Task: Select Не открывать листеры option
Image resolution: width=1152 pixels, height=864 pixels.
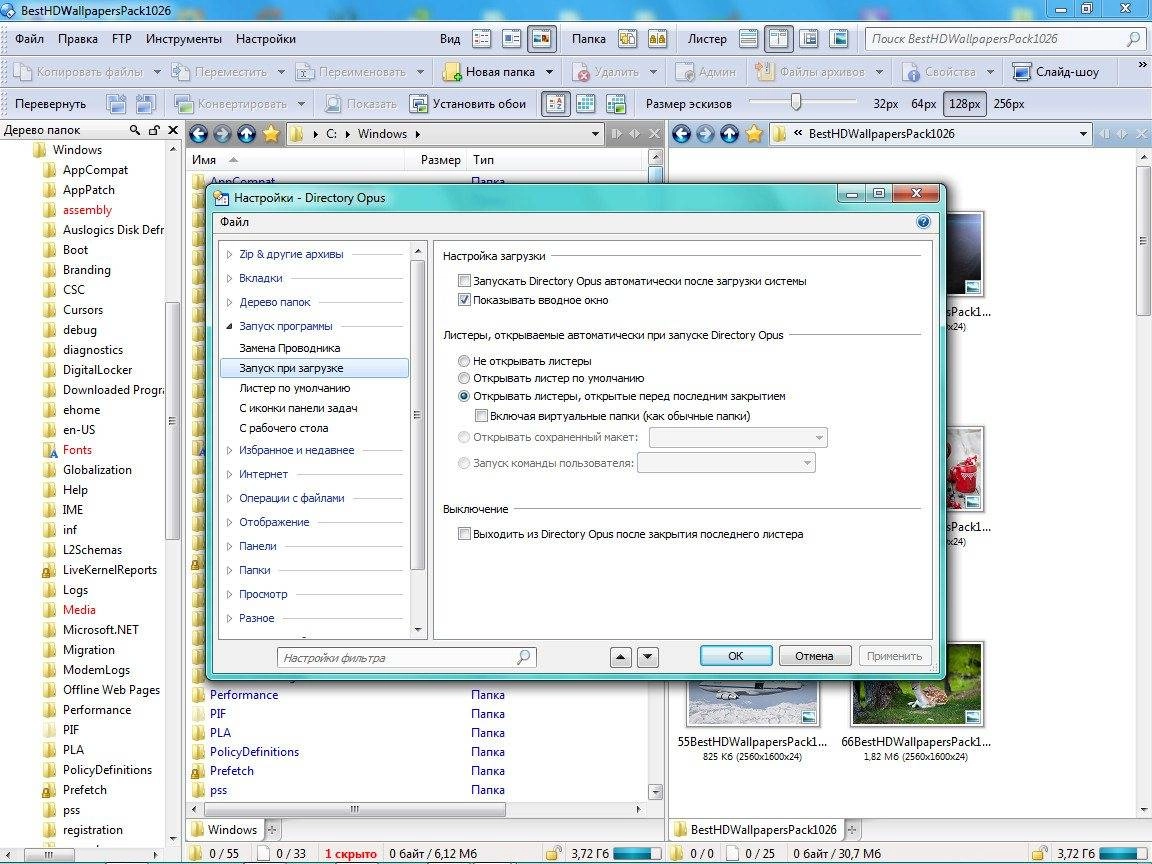Action: point(464,361)
